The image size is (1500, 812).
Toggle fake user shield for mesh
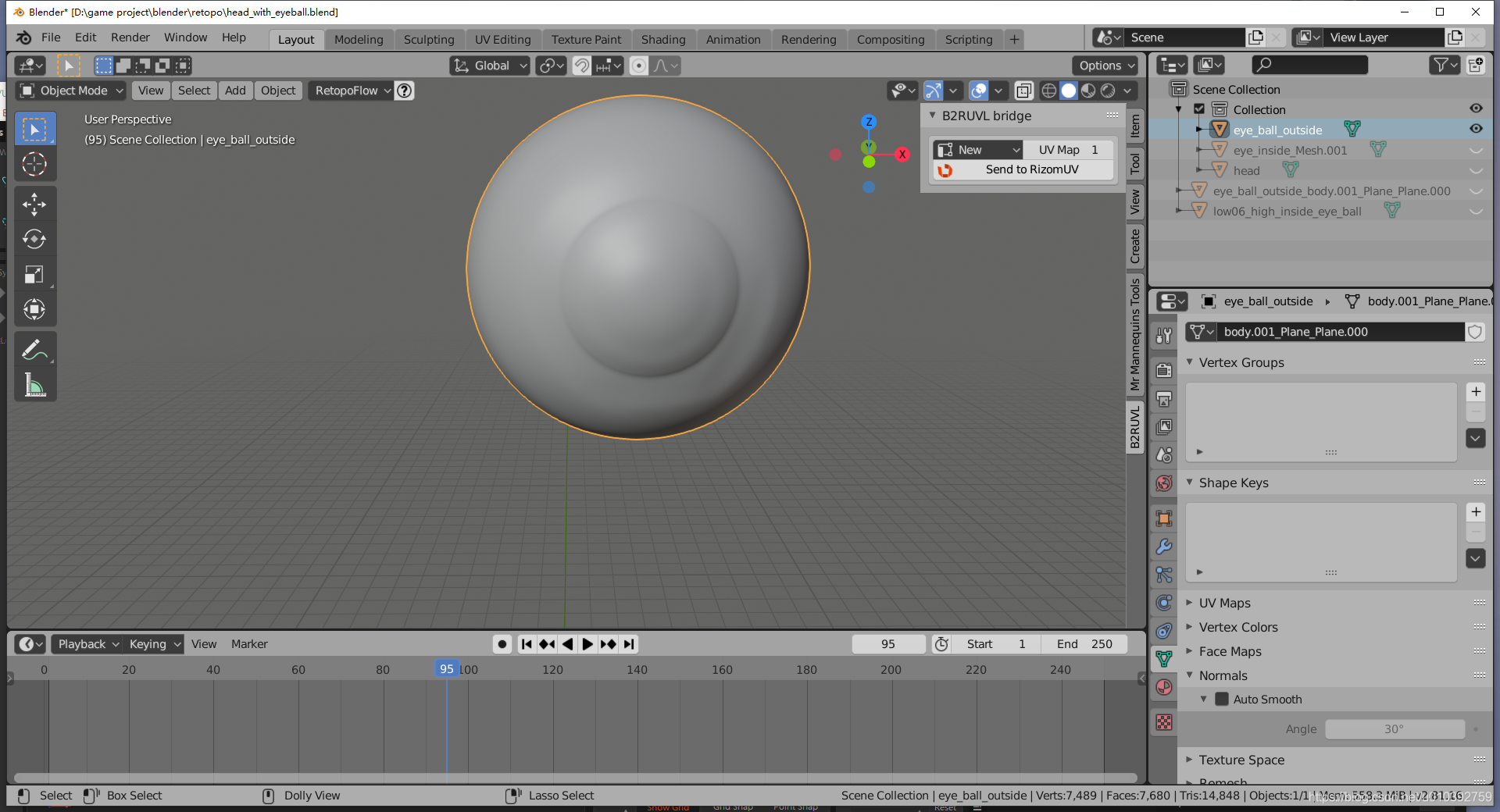click(x=1474, y=332)
